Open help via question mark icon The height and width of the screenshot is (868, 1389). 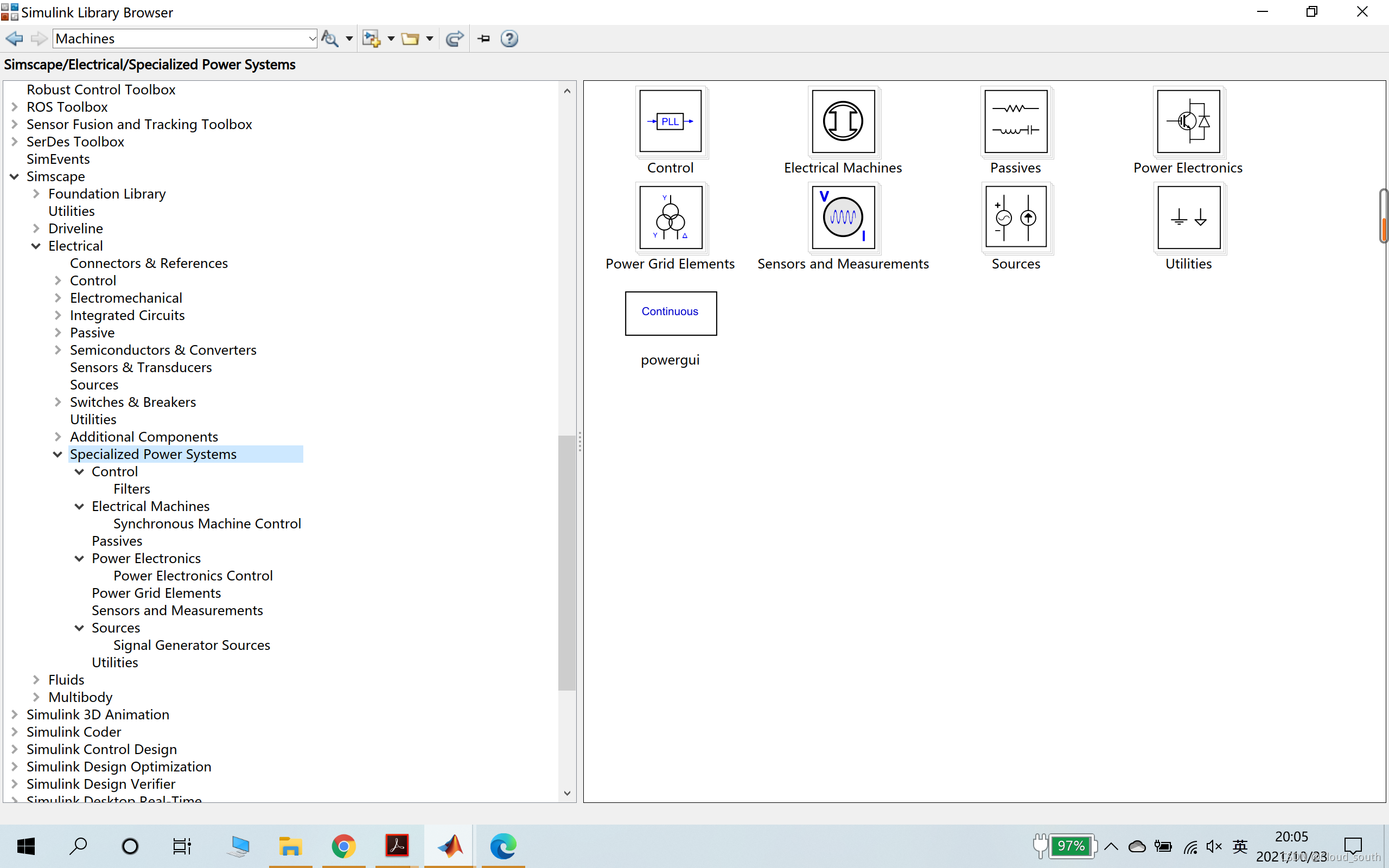(x=509, y=39)
